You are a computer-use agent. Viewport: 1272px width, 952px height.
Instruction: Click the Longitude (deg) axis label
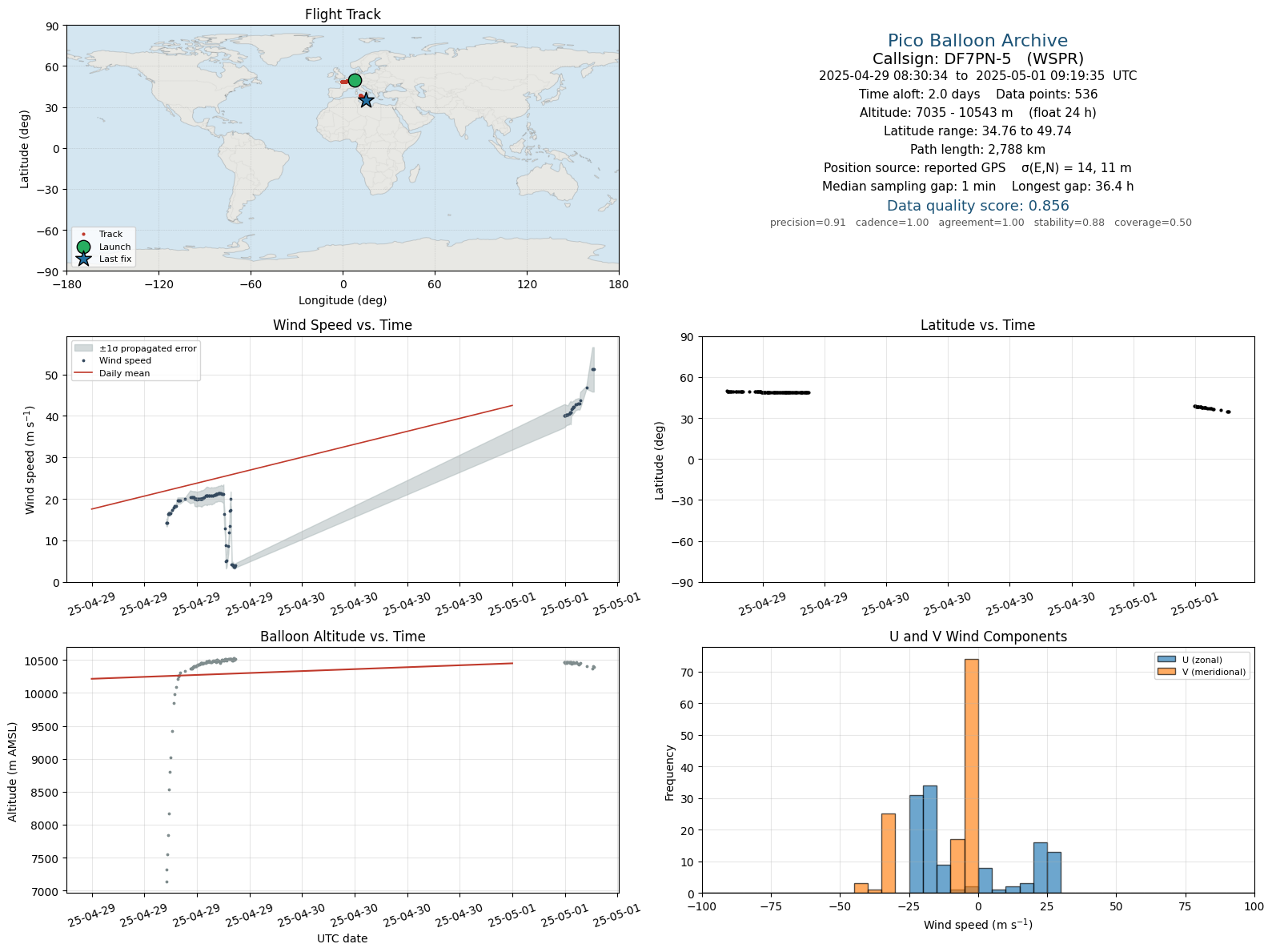click(343, 300)
